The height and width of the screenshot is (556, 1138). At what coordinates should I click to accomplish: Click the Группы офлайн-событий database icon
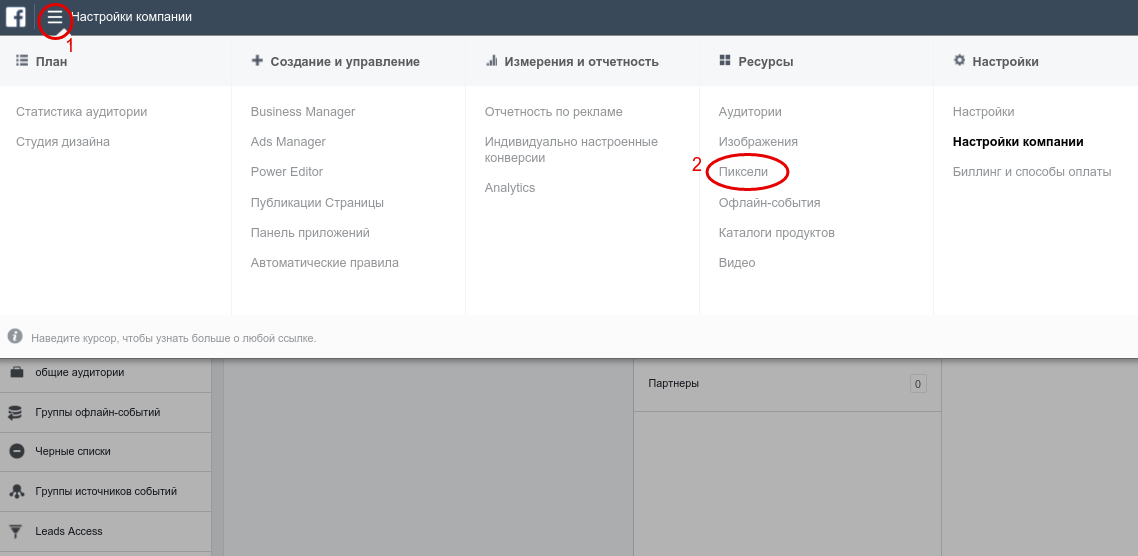coord(16,412)
